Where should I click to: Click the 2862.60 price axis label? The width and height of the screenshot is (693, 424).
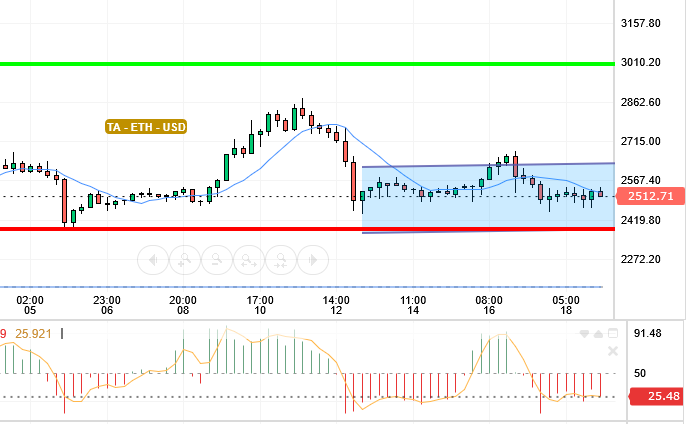[640, 103]
